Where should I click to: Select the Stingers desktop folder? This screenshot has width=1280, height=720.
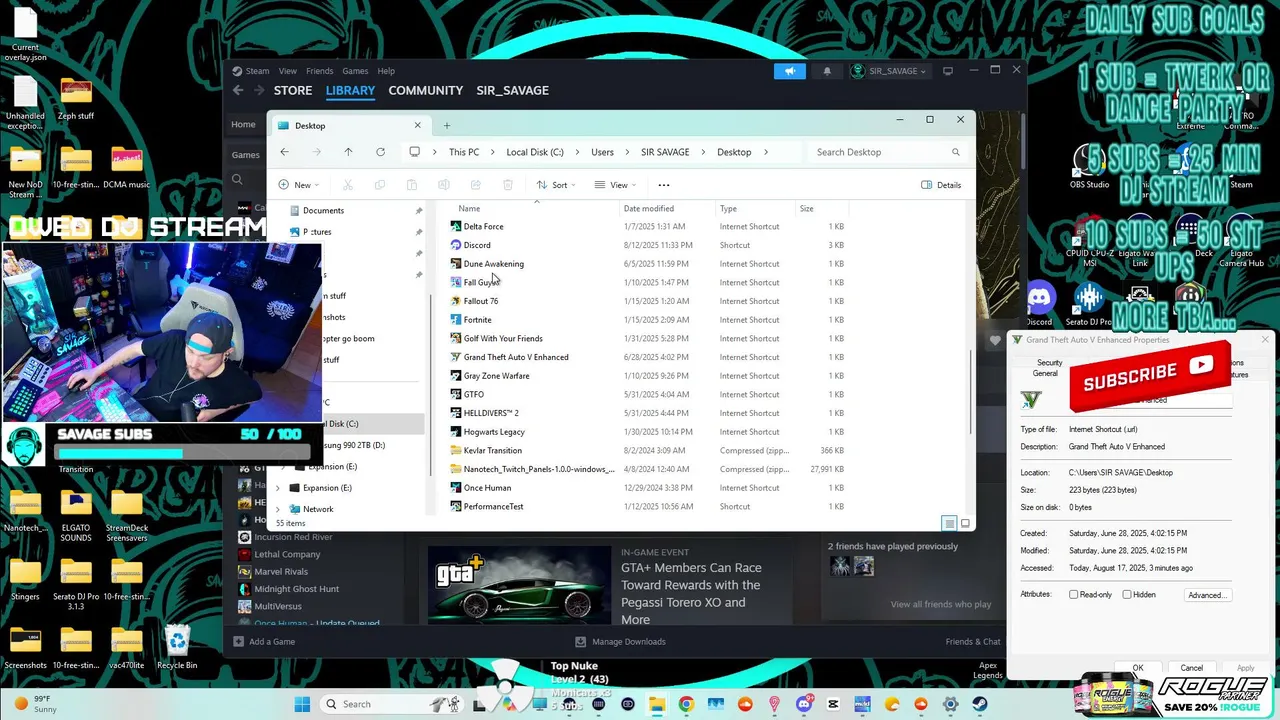25,580
